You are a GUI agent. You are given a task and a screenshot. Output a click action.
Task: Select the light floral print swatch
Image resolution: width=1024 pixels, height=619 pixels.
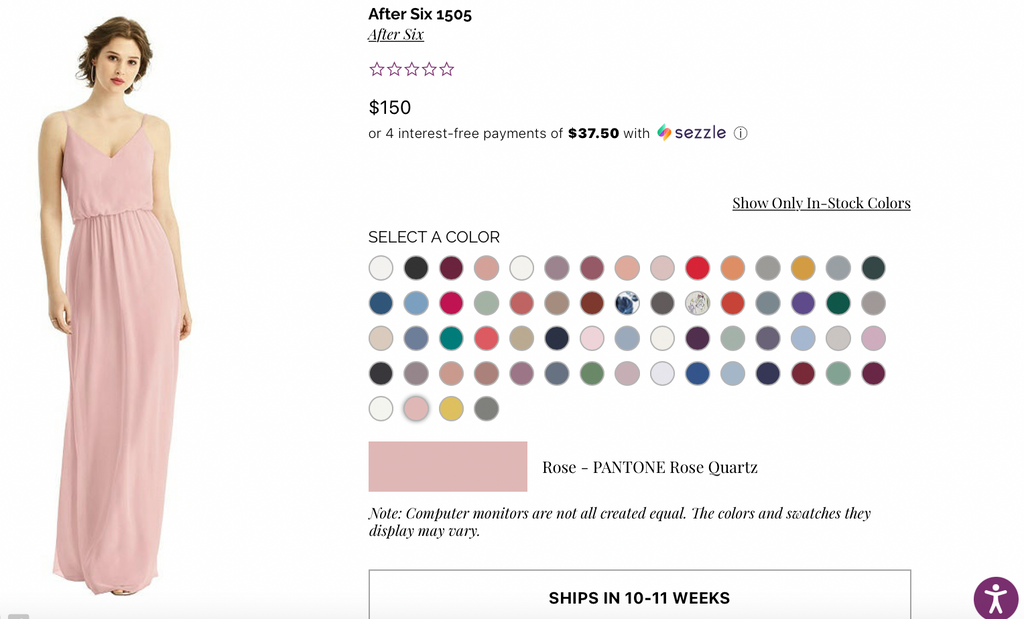click(x=697, y=303)
